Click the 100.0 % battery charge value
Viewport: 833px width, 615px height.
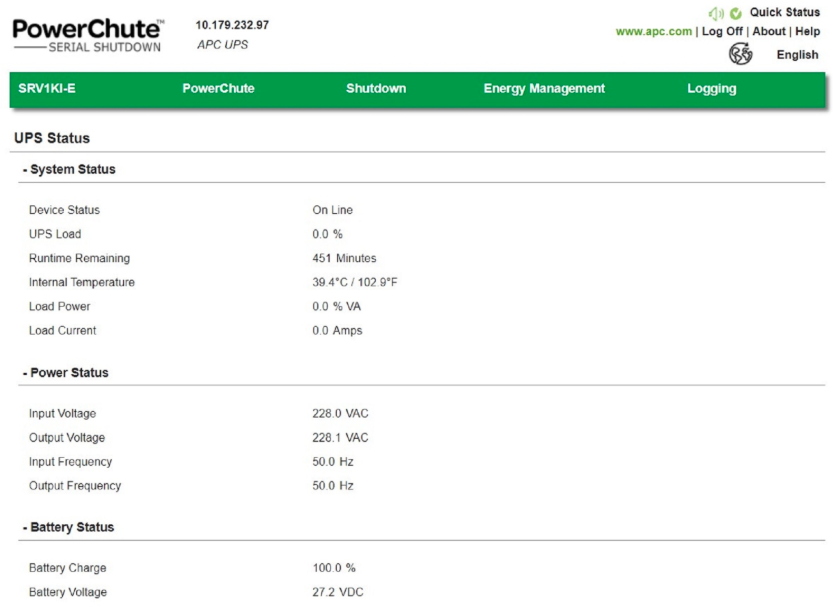334,568
